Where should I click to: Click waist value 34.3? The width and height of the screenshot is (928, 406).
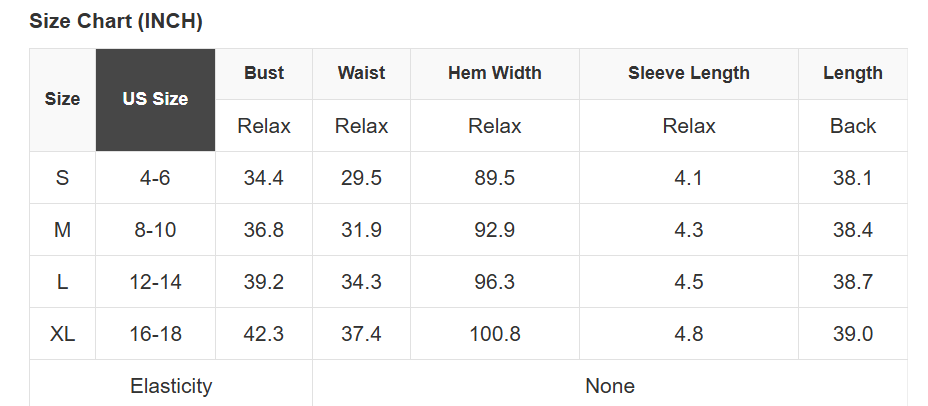[361, 282]
